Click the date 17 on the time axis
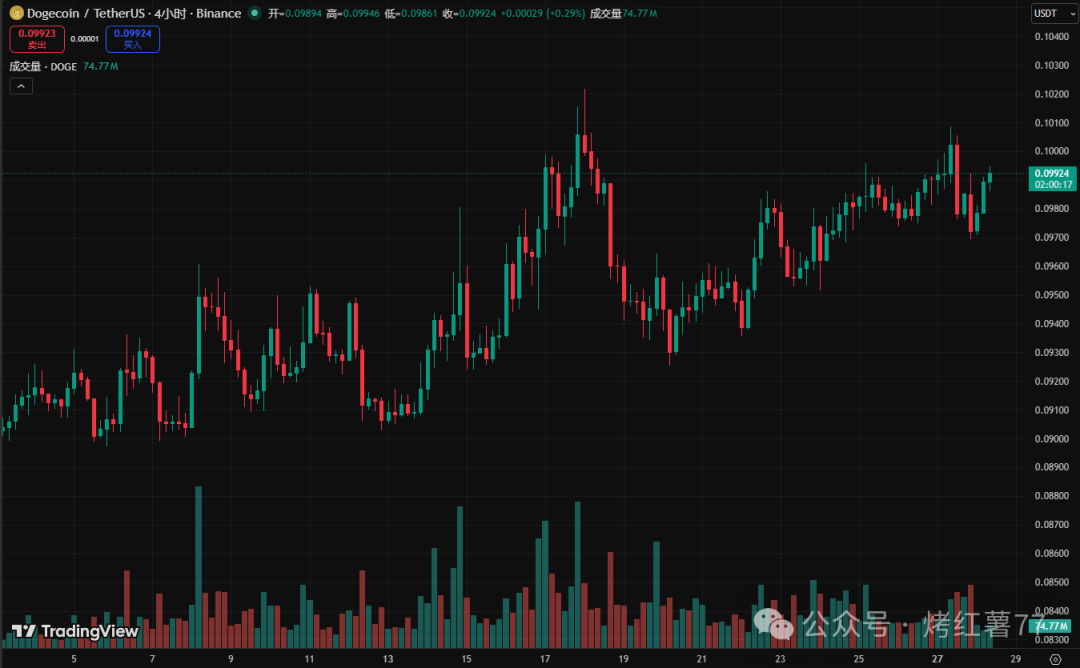 (545, 659)
